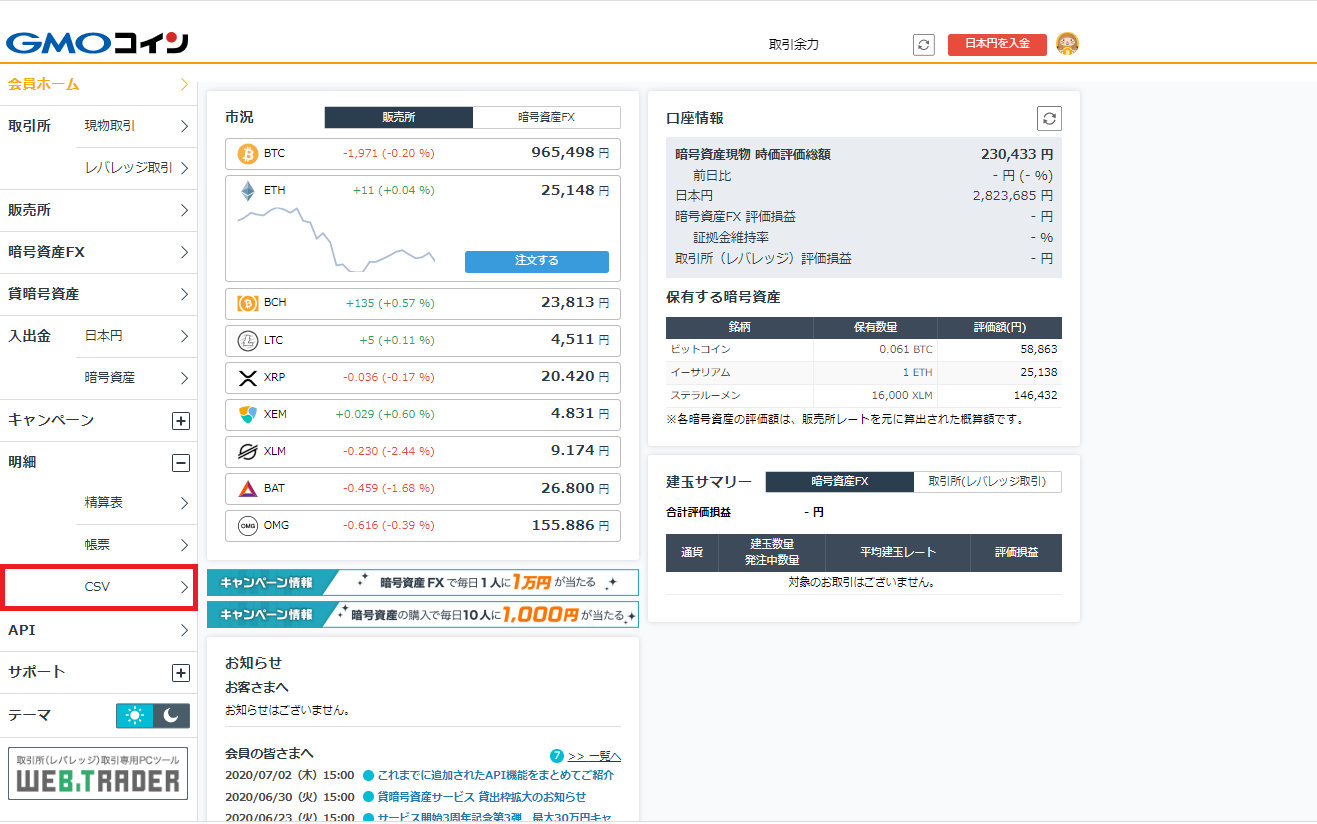Open the user avatar profile icon
This screenshot has width=1317, height=824.
tap(1067, 44)
